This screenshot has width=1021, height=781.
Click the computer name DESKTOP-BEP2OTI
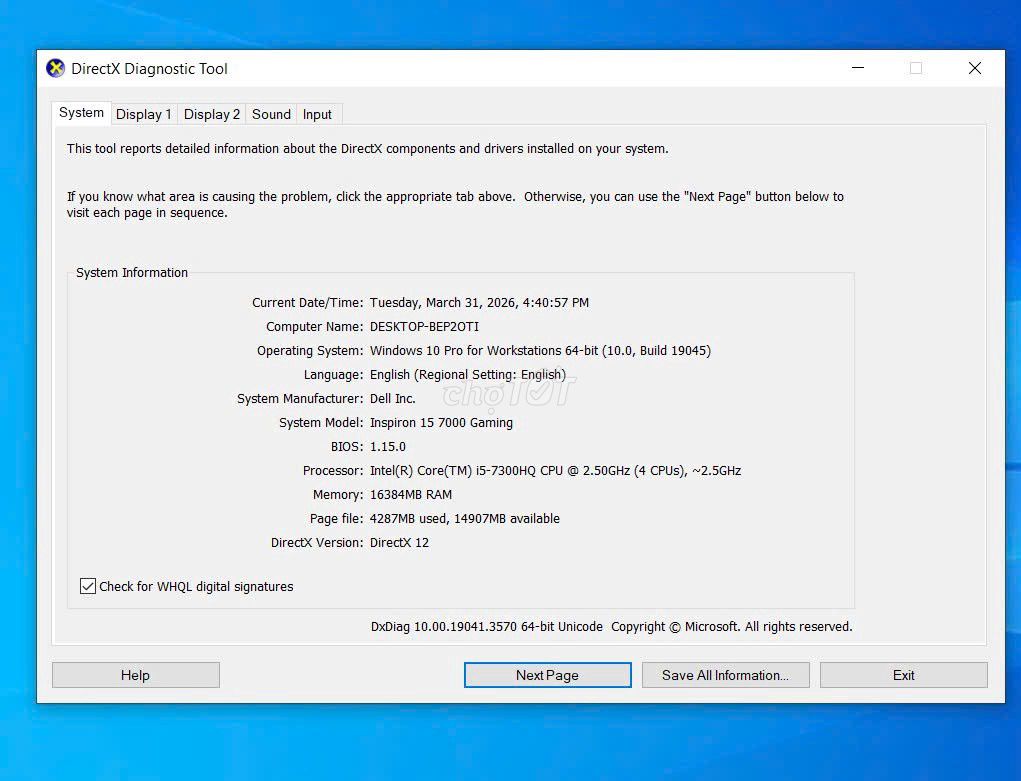[x=425, y=326]
